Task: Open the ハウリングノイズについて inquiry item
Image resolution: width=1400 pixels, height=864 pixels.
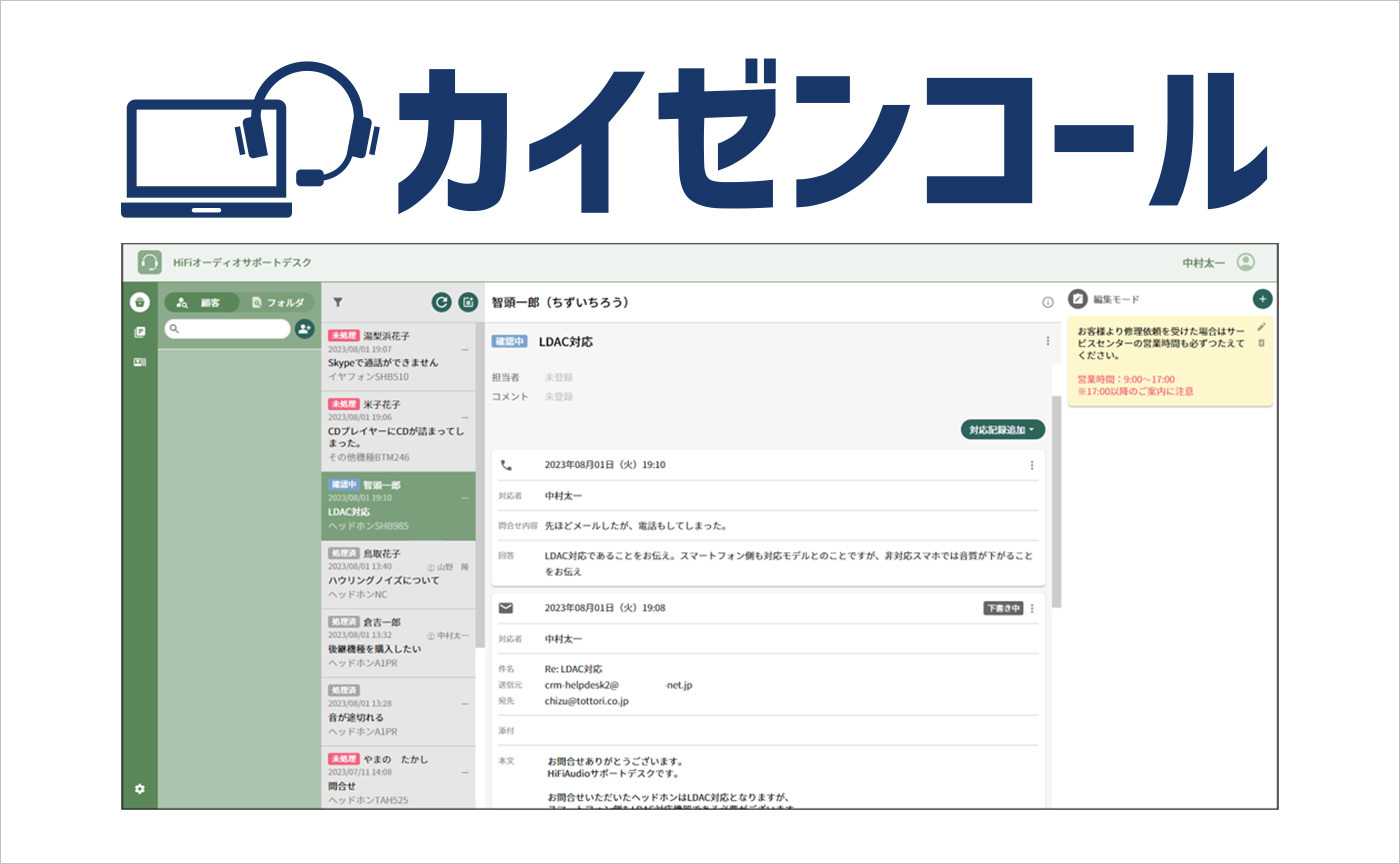Action: (x=398, y=573)
